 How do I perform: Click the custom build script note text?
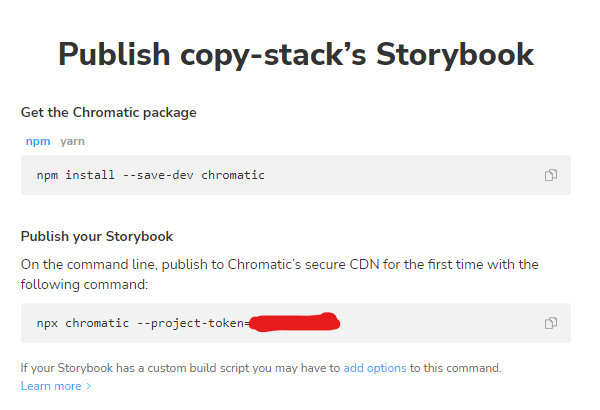click(x=180, y=368)
